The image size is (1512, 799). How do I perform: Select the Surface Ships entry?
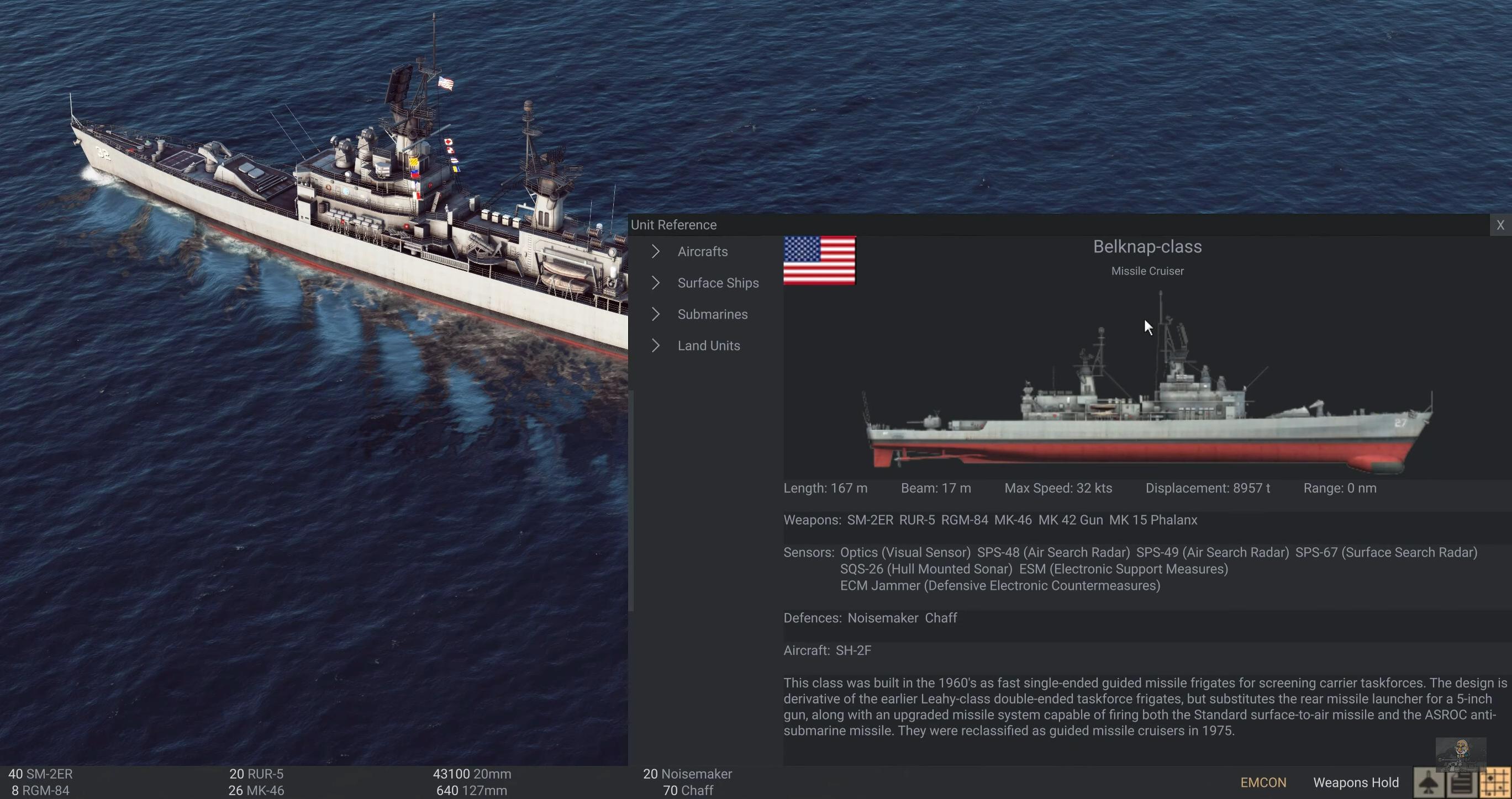(x=718, y=283)
